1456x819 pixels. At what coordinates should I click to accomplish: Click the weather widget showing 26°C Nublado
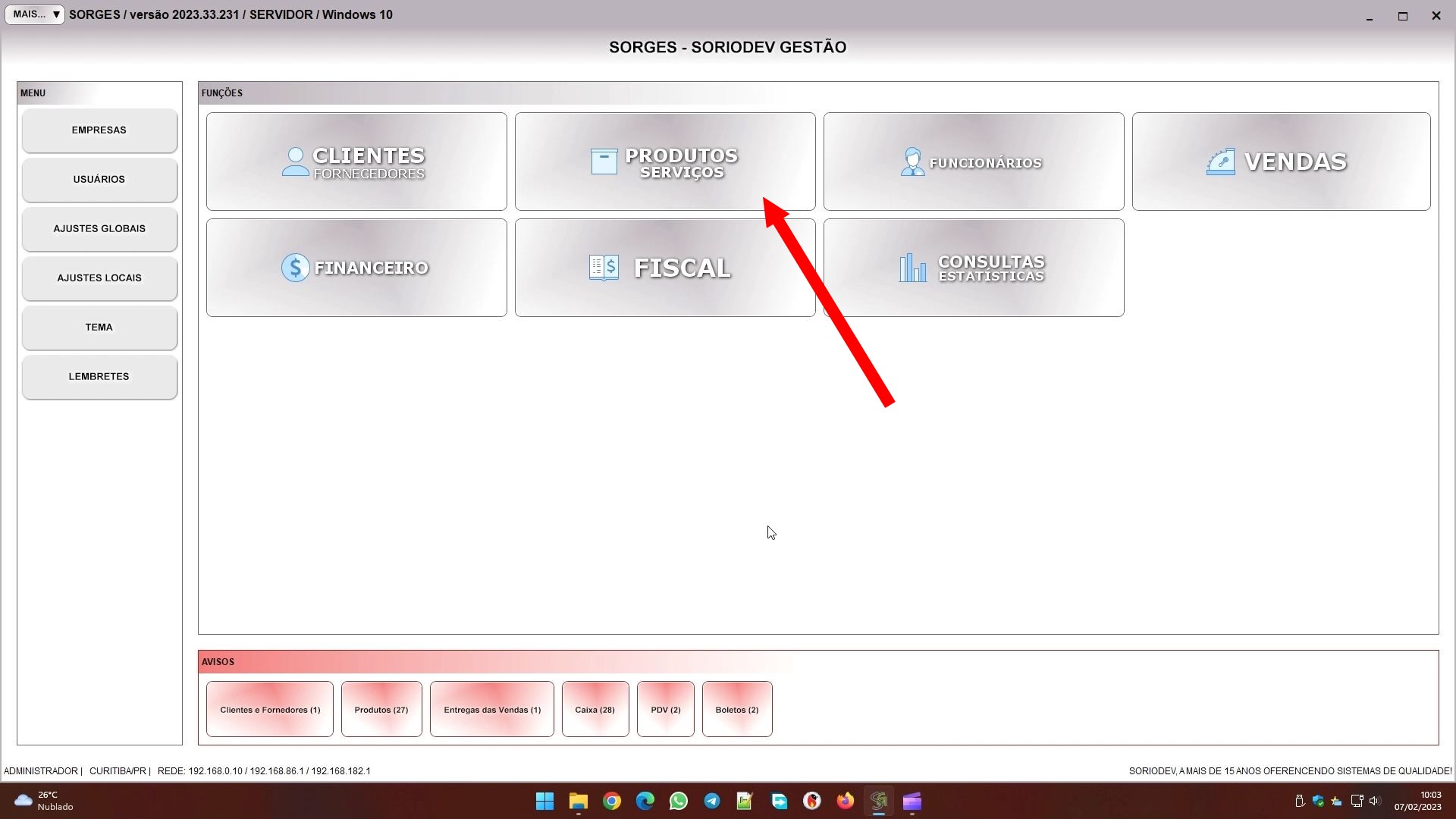(44, 802)
